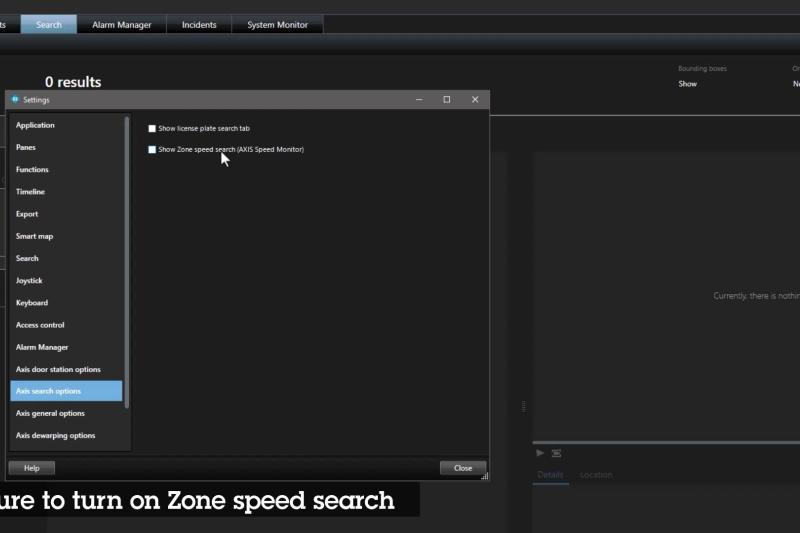Click the icon next to play button
Viewport: 800px width, 533px height.
tap(557, 453)
